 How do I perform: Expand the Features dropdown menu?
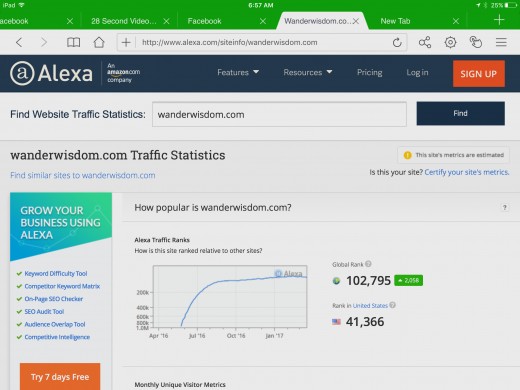pyautogui.click(x=238, y=72)
